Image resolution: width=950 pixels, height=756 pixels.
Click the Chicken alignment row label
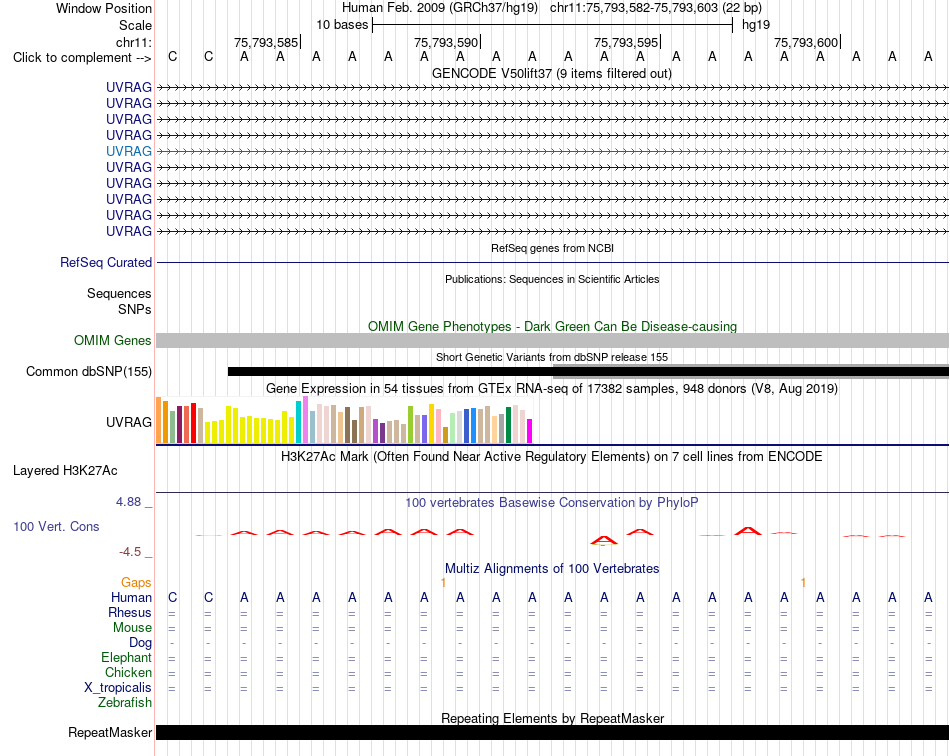pyautogui.click(x=128, y=672)
